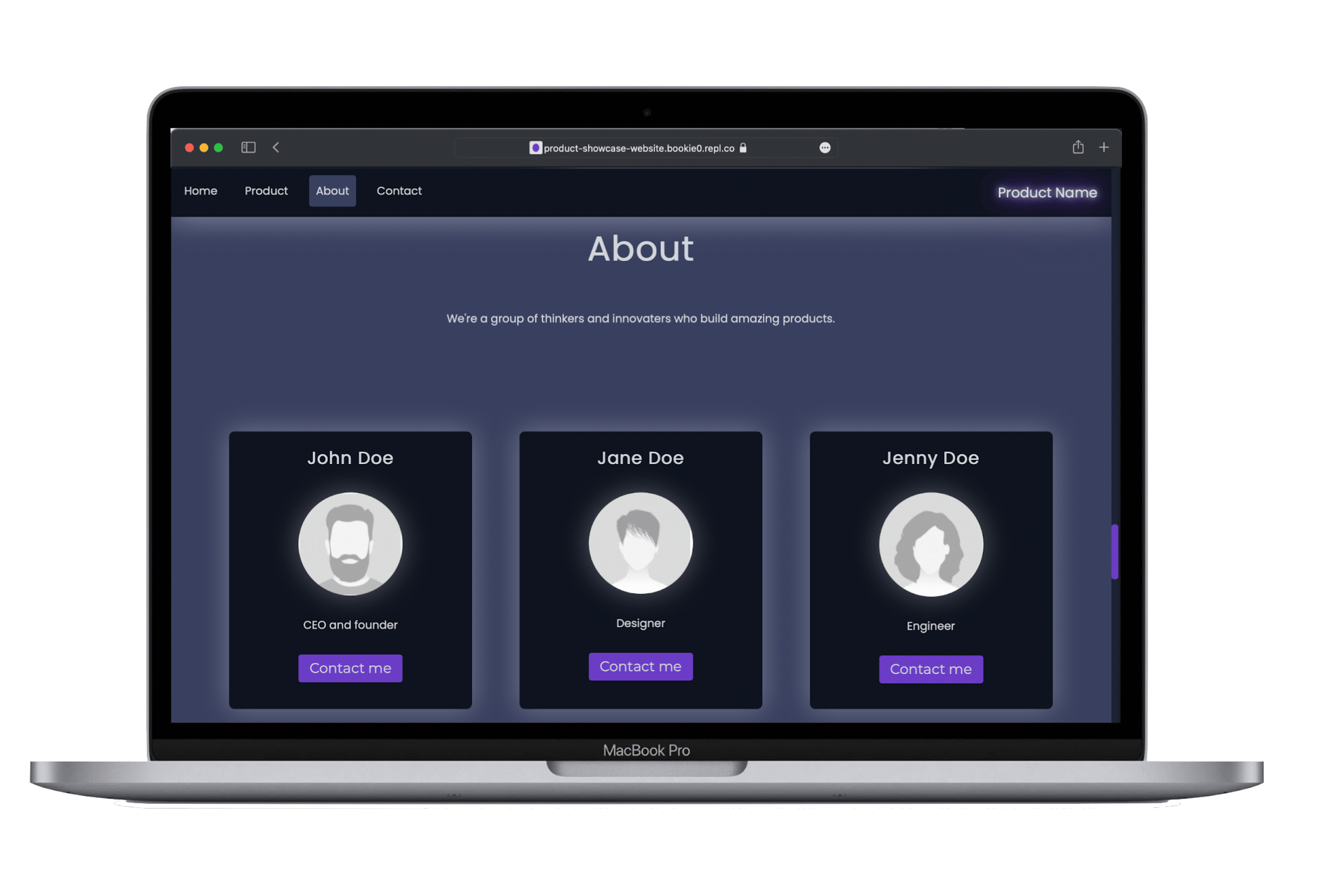Click the Engineer role label

coord(930,626)
